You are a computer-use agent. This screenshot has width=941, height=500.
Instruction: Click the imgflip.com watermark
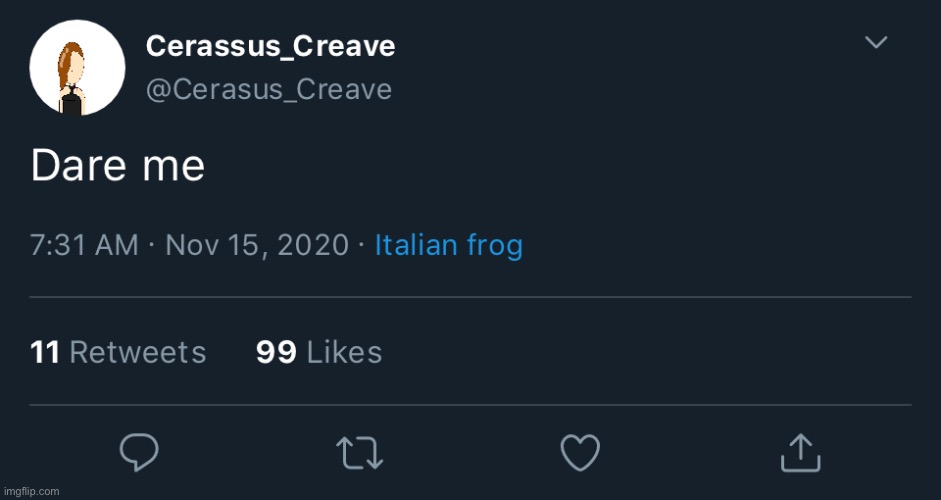[x=32, y=491]
